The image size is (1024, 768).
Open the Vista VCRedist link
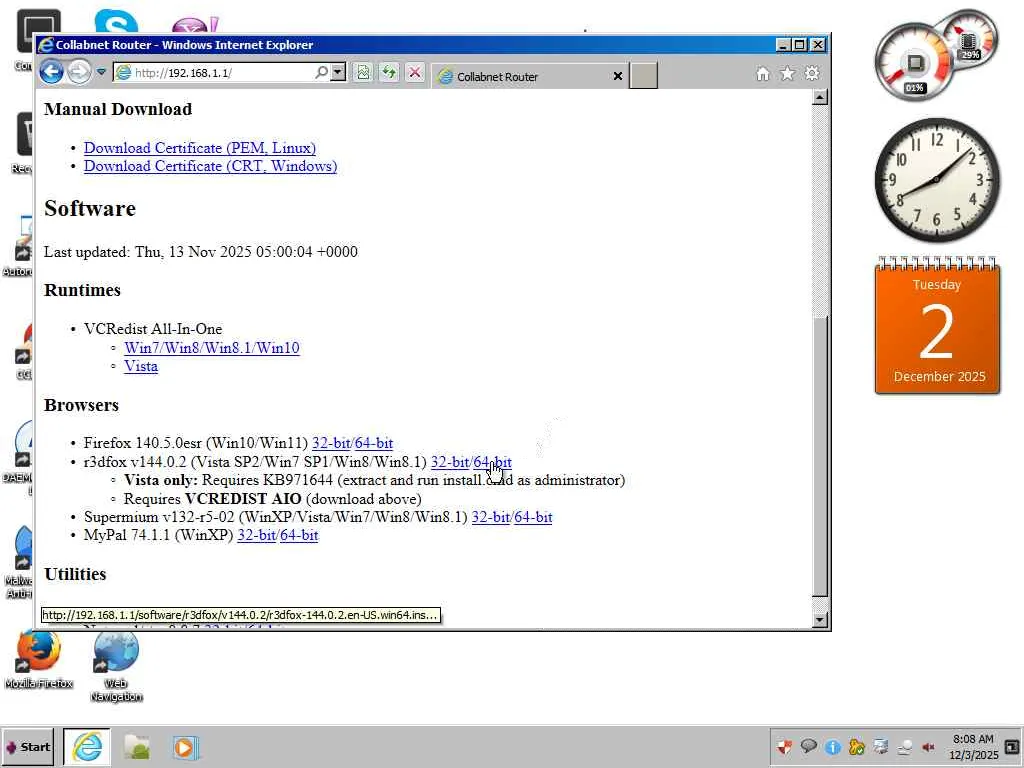pos(141,366)
